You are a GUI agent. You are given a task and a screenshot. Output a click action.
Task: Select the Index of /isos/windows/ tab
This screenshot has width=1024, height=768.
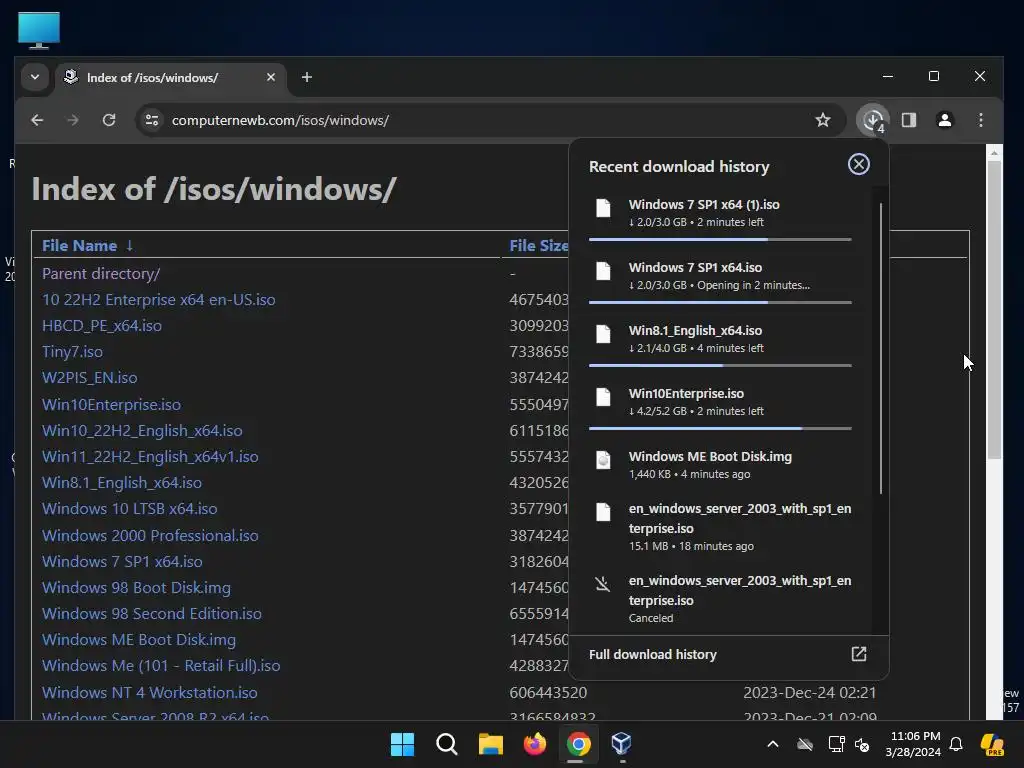170,78
